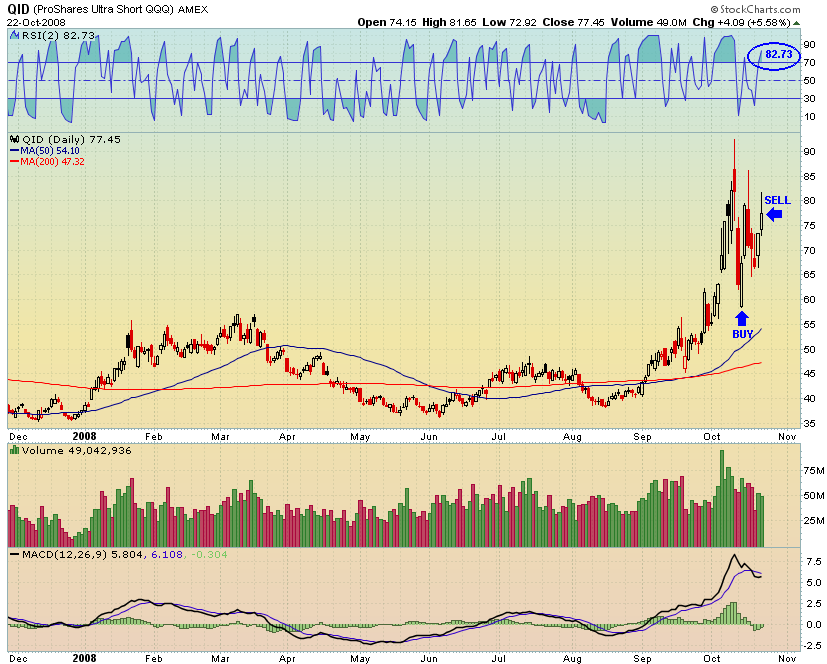Click the "MA(200) 47.32" legend entry
Viewport: 827px width, 664px height.
coord(52,162)
